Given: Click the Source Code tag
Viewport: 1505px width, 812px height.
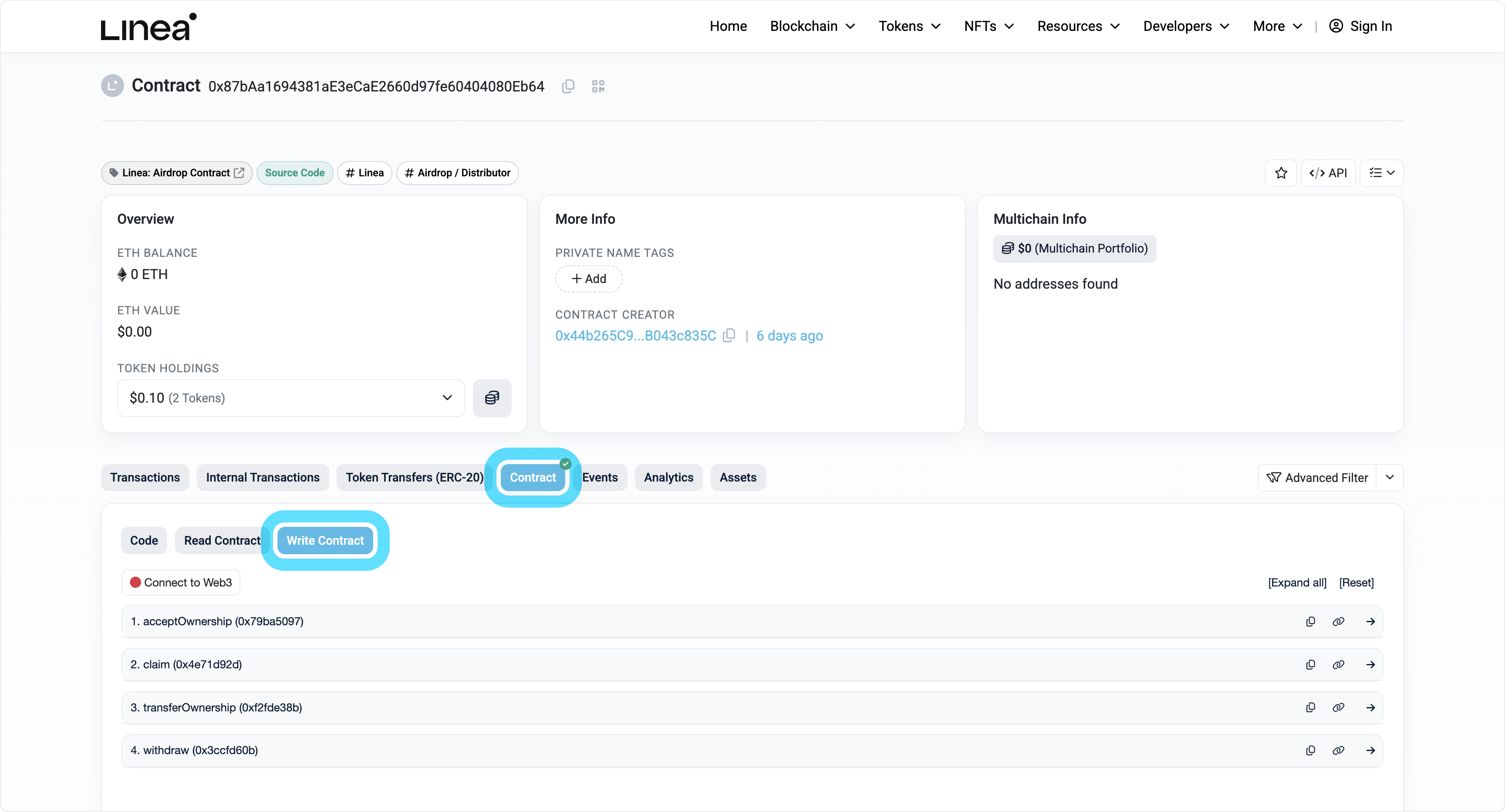Looking at the screenshot, I should tap(294, 173).
